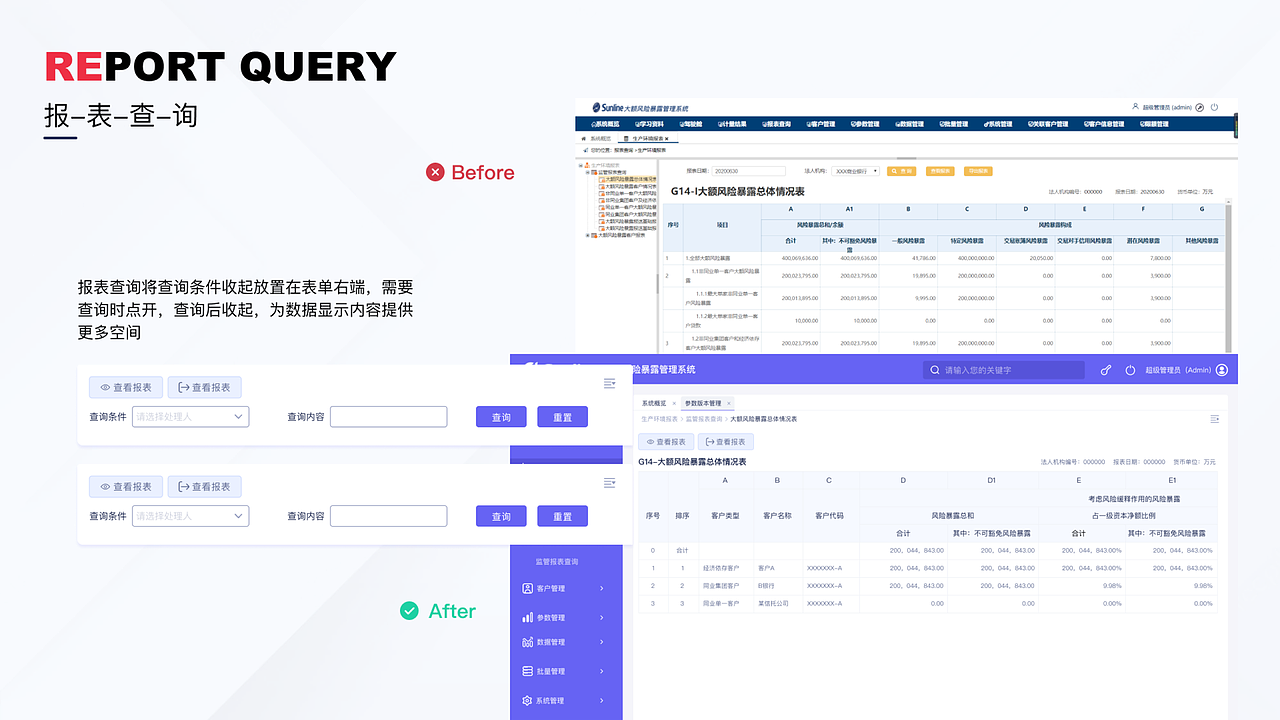
Task: Click the export-arrow 查看报表 button in upper query card
Action: [x=204, y=387]
